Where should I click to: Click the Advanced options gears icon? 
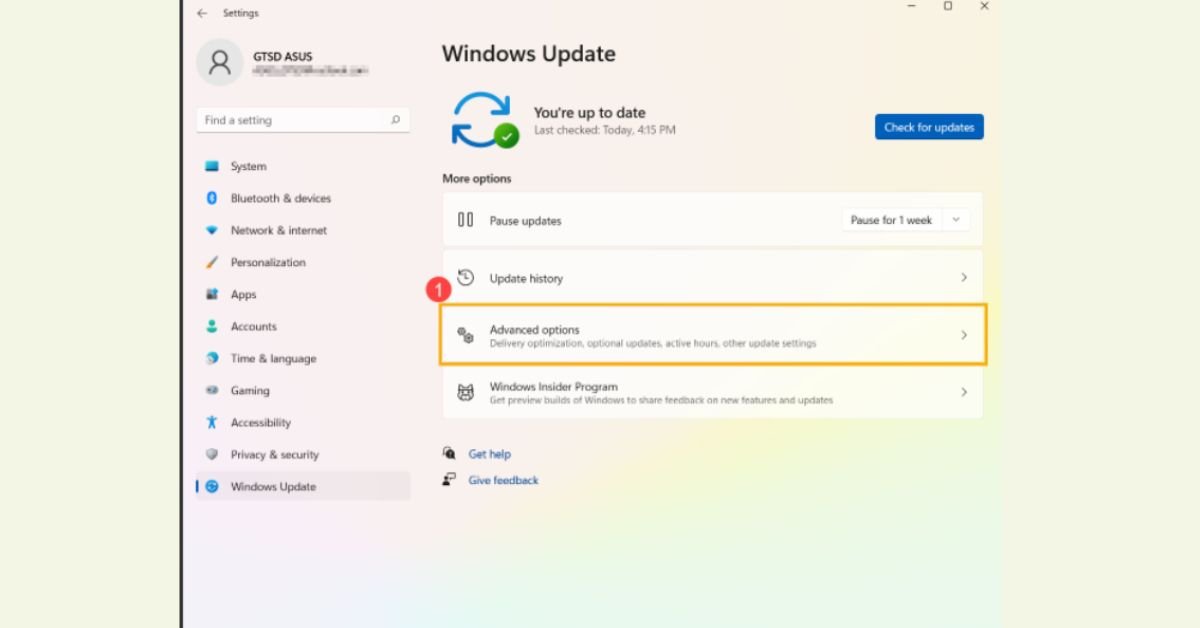[465, 336]
